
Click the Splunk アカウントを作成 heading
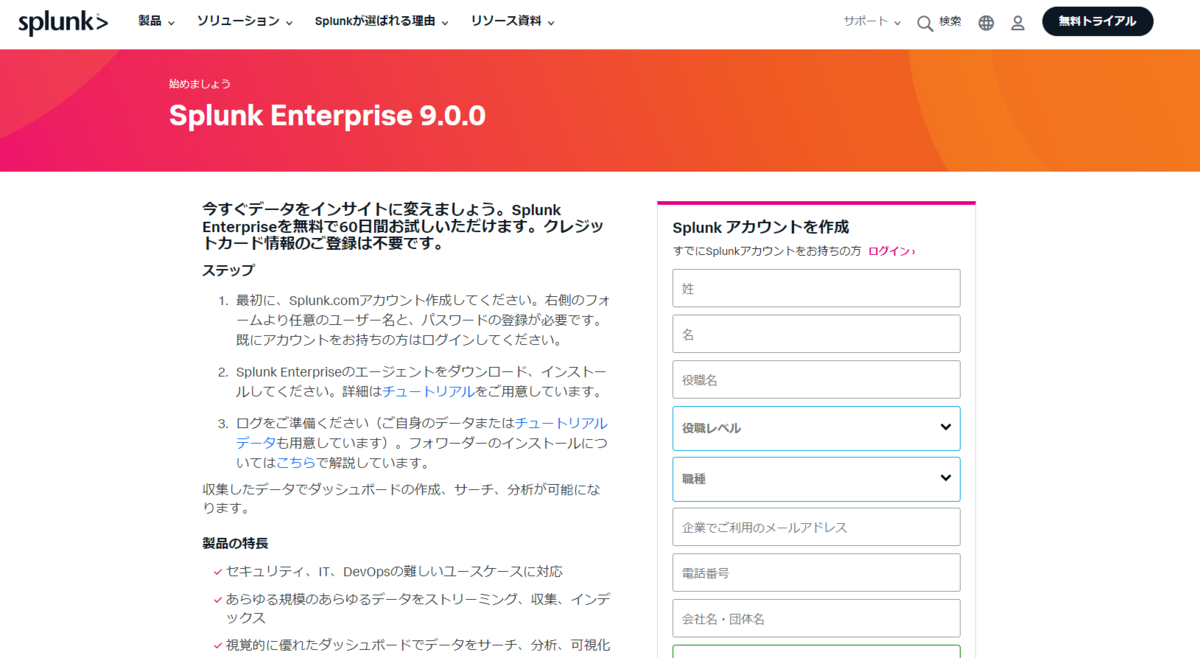pyautogui.click(x=761, y=228)
